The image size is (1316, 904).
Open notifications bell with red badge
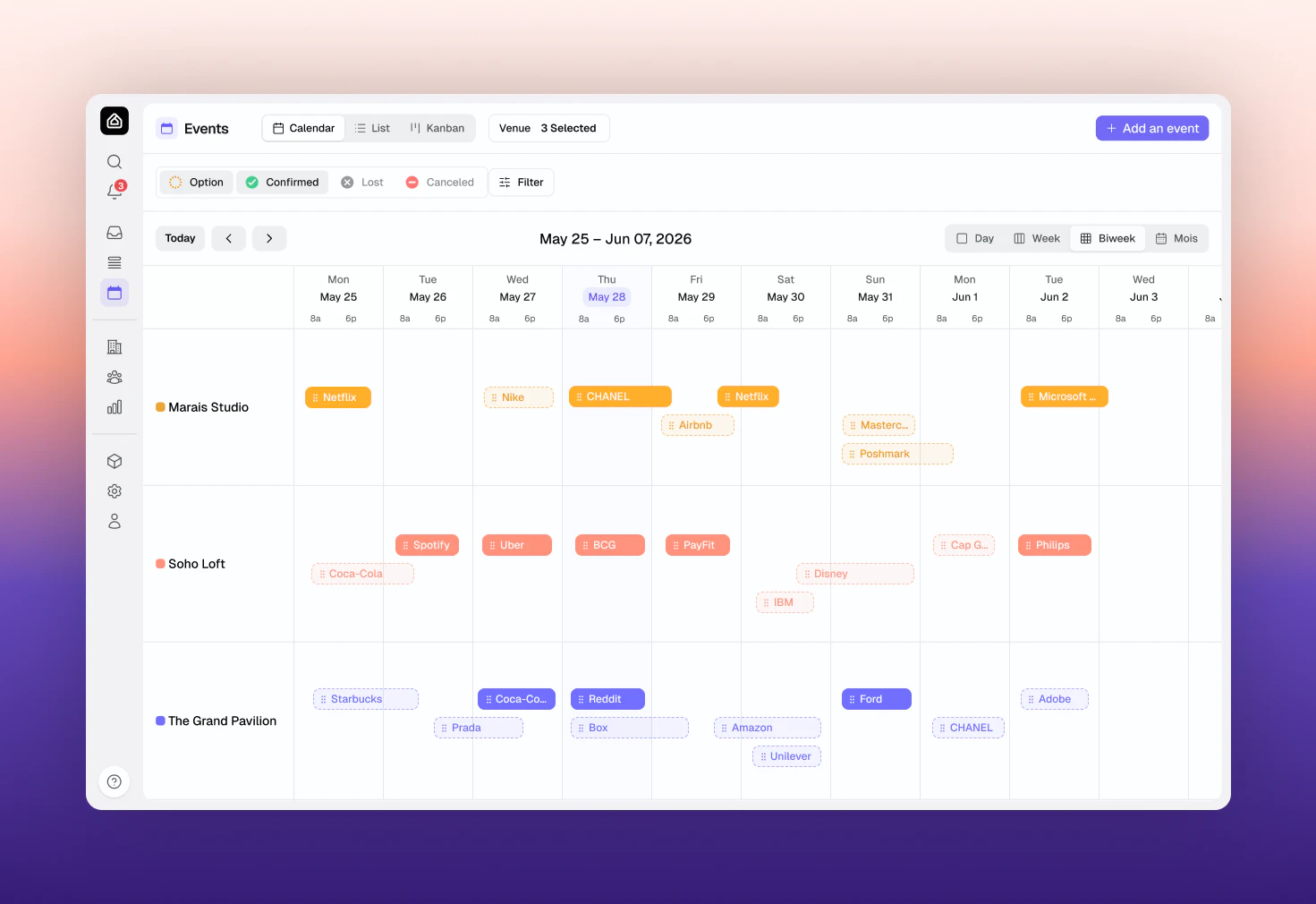tap(115, 191)
